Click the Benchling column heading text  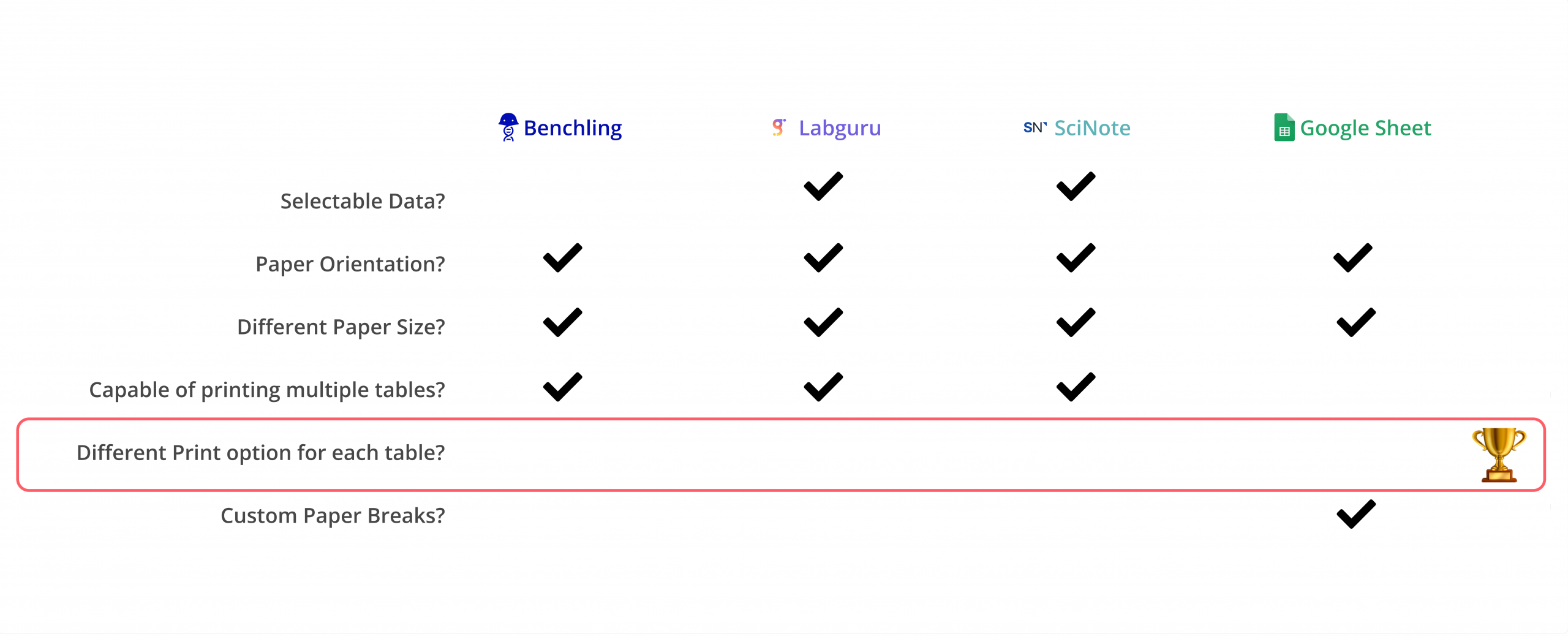573,128
